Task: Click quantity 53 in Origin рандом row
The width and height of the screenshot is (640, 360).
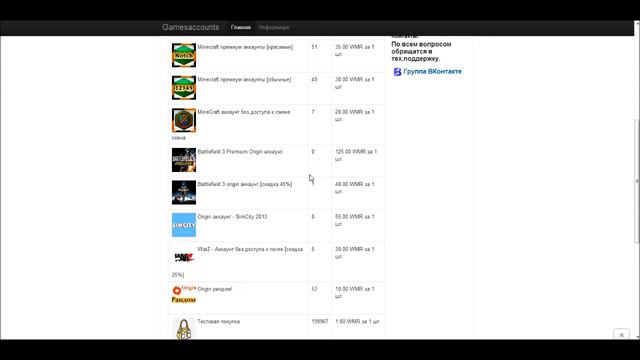Action: (x=314, y=289)
